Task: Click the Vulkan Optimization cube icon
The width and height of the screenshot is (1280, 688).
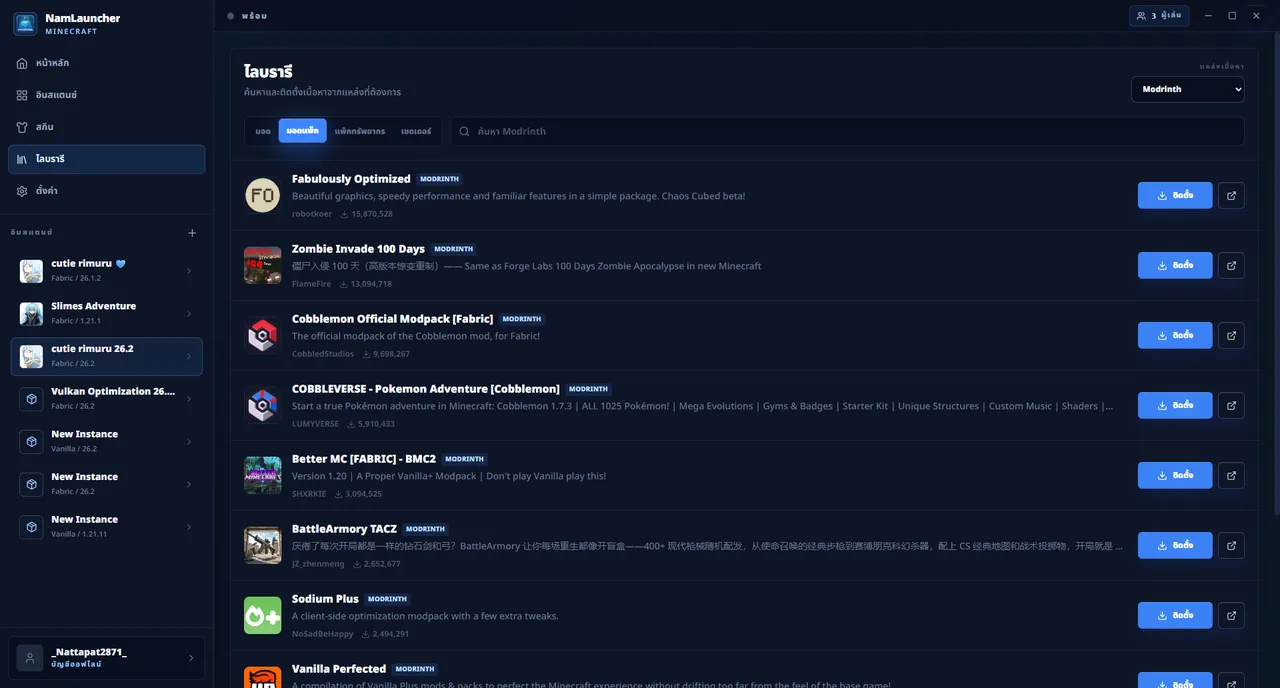Action: [x=32, y=399]
